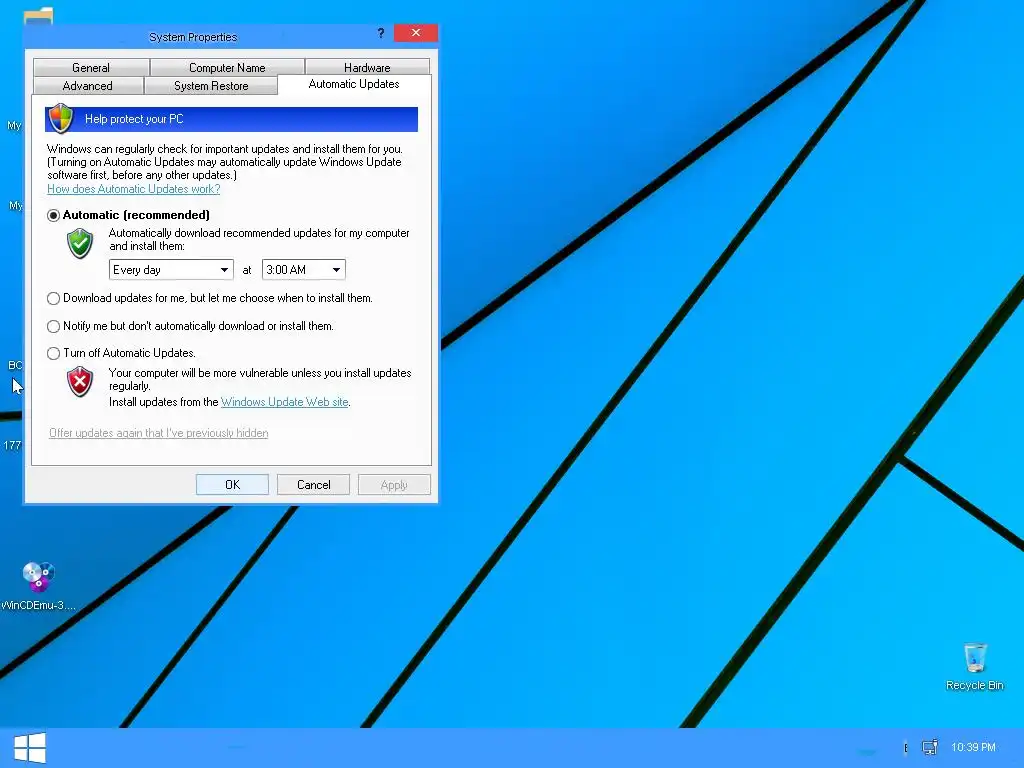Click the System Properties title bar

click(x=193, y=37)
